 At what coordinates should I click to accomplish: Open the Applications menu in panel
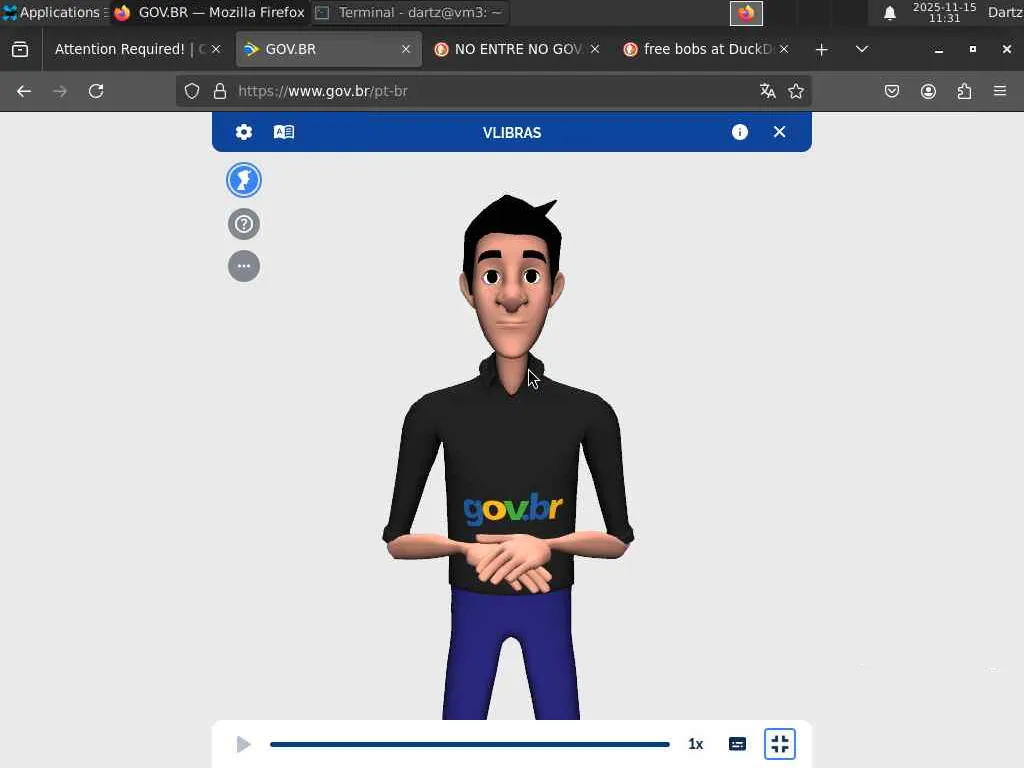(x=54, y=12)
